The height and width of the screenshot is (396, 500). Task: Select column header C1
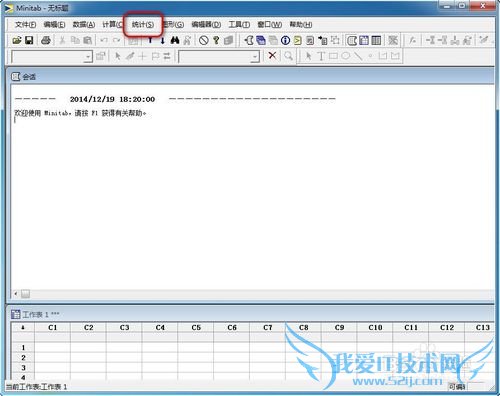coord(53,328)
